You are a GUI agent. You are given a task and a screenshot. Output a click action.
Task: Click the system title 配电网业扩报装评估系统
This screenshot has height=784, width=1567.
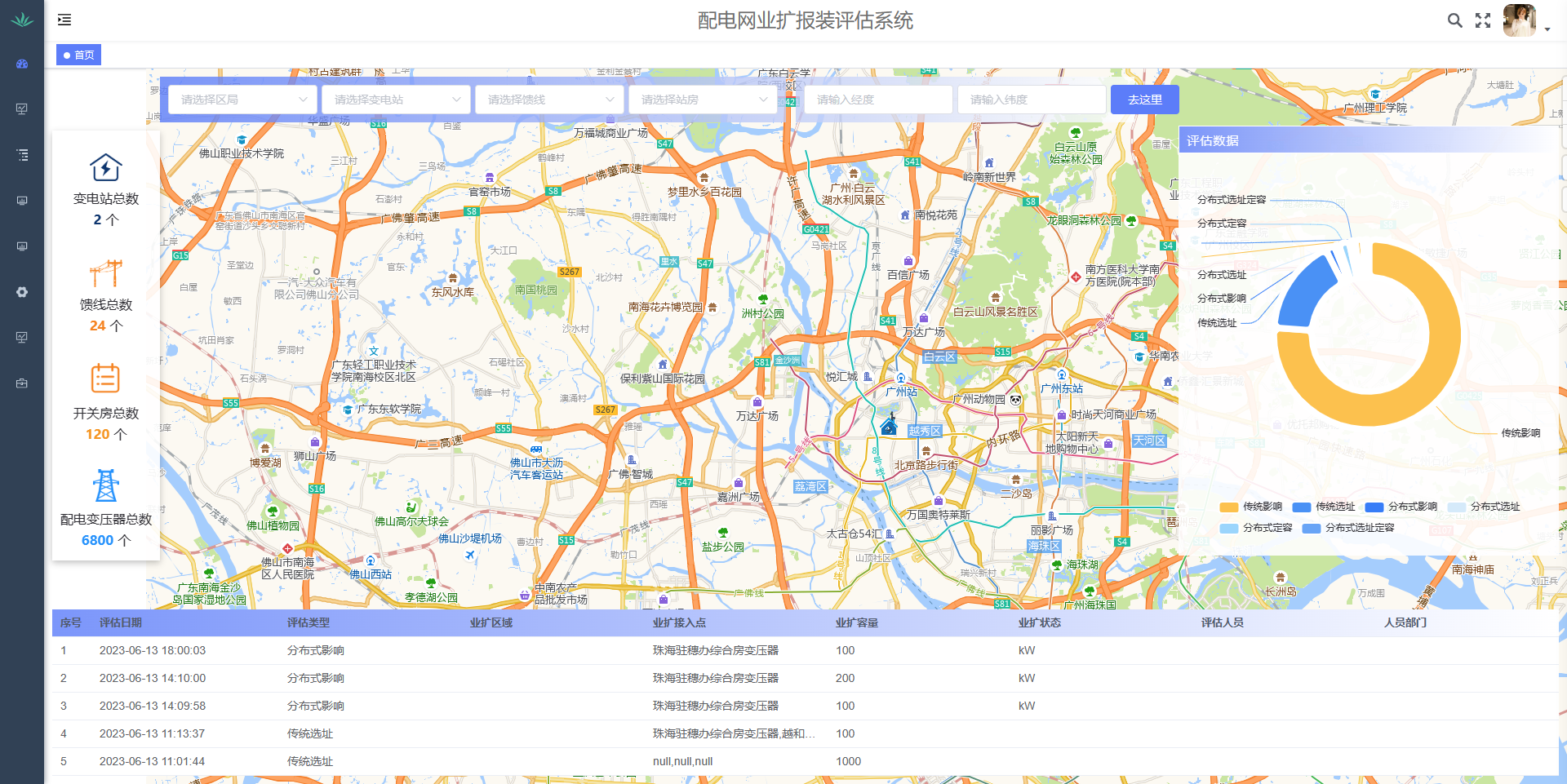(x=806, y=20)
